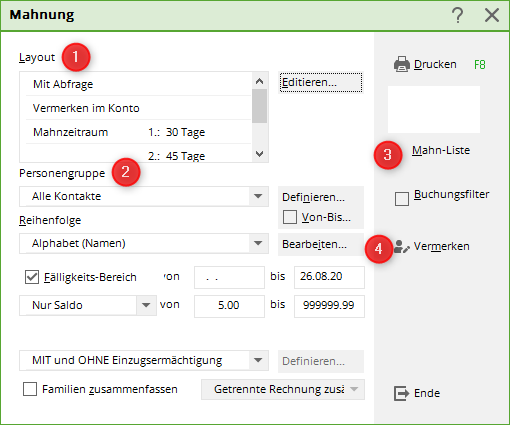Click the Ende exit icon
This screenshot has width=510, height=425.
[x=401, y=393]
